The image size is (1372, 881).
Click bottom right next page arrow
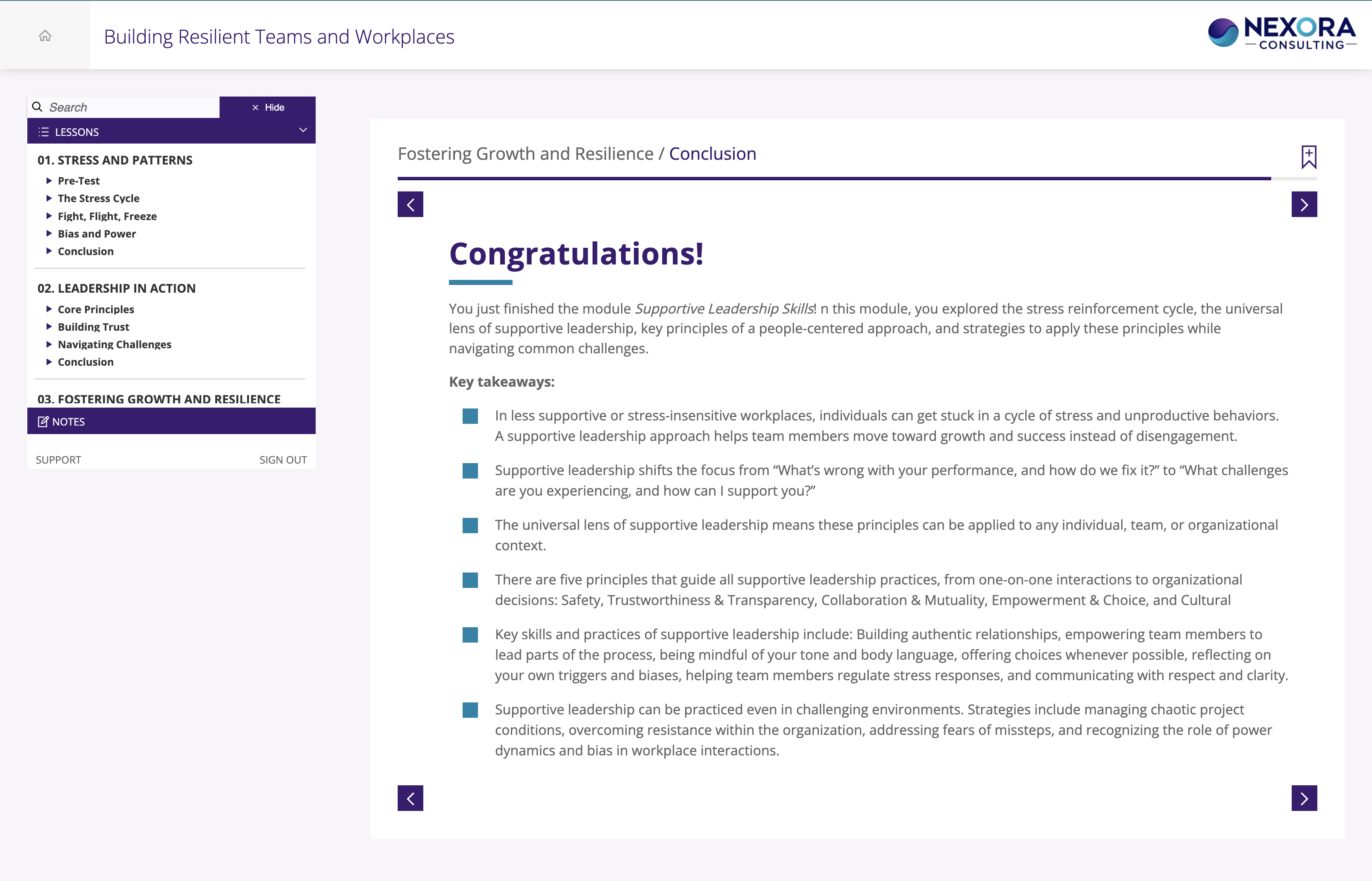coord(1304,798)
